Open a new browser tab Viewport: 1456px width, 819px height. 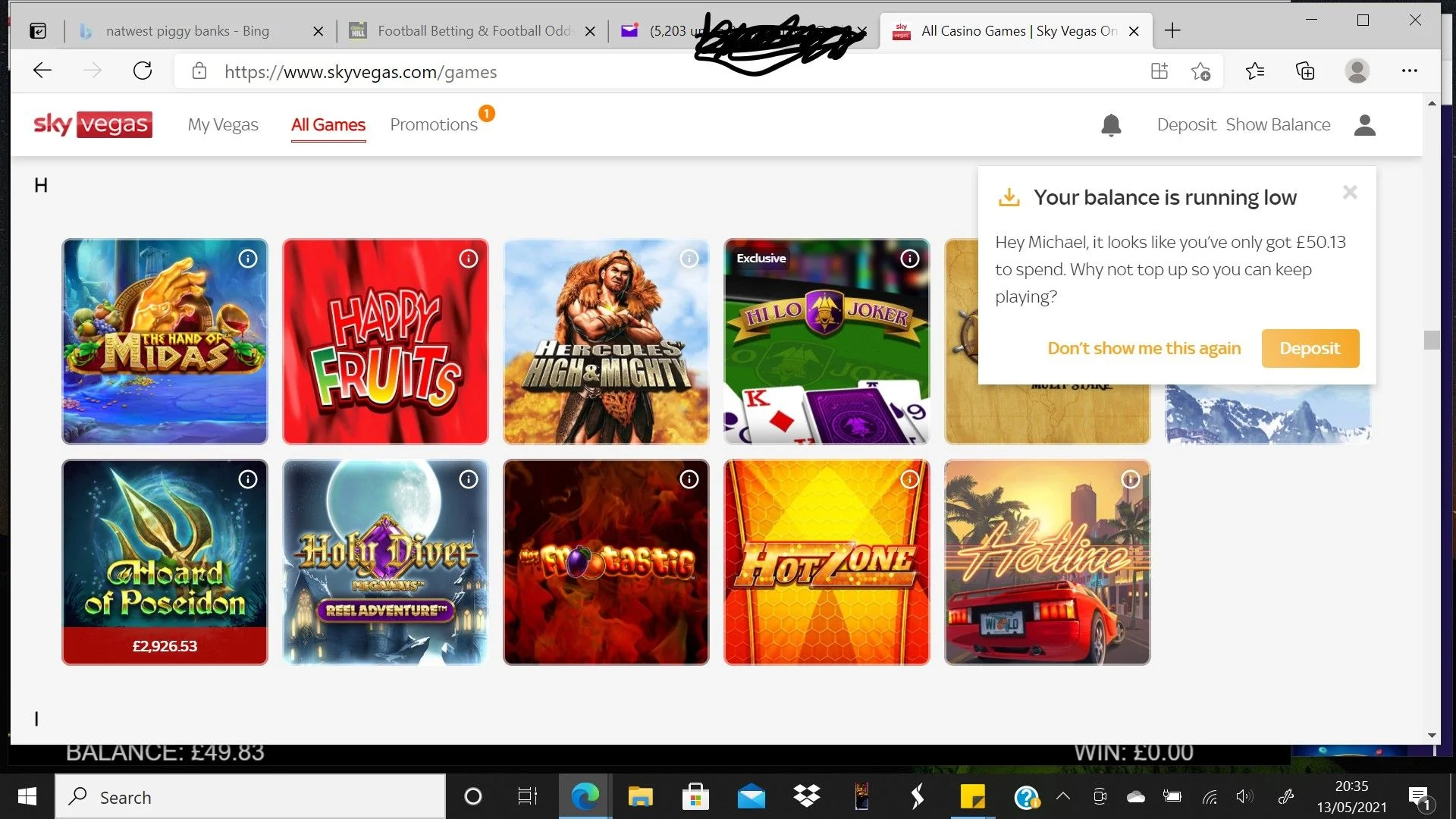1172,31
